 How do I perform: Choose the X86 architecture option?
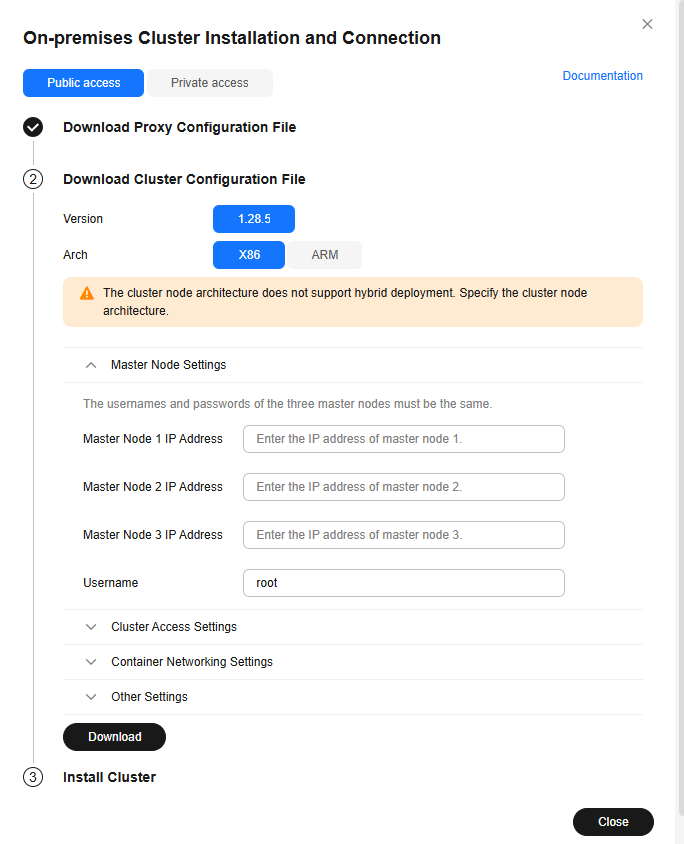click(249, 255)
